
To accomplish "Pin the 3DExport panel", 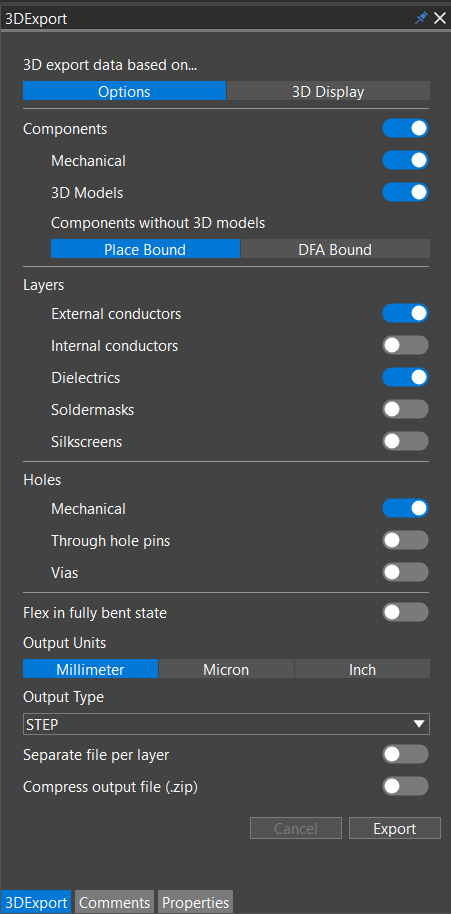I will point(421,19).
